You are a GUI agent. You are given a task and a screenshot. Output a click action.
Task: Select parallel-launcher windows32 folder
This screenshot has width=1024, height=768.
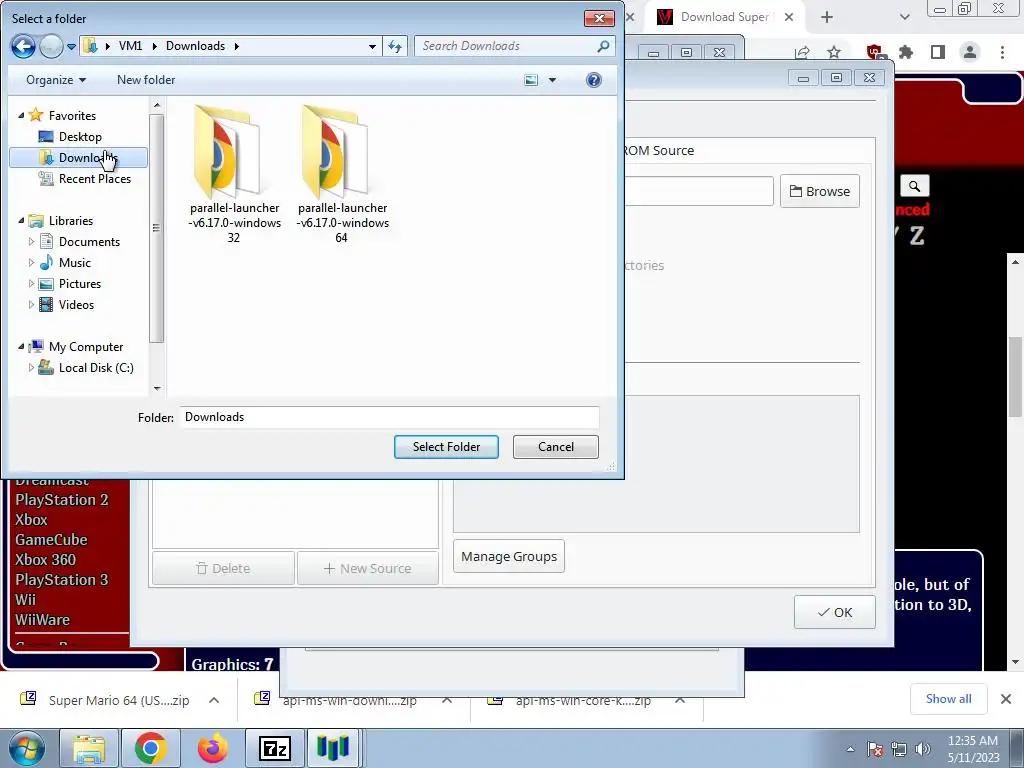[x=234, y=174]
